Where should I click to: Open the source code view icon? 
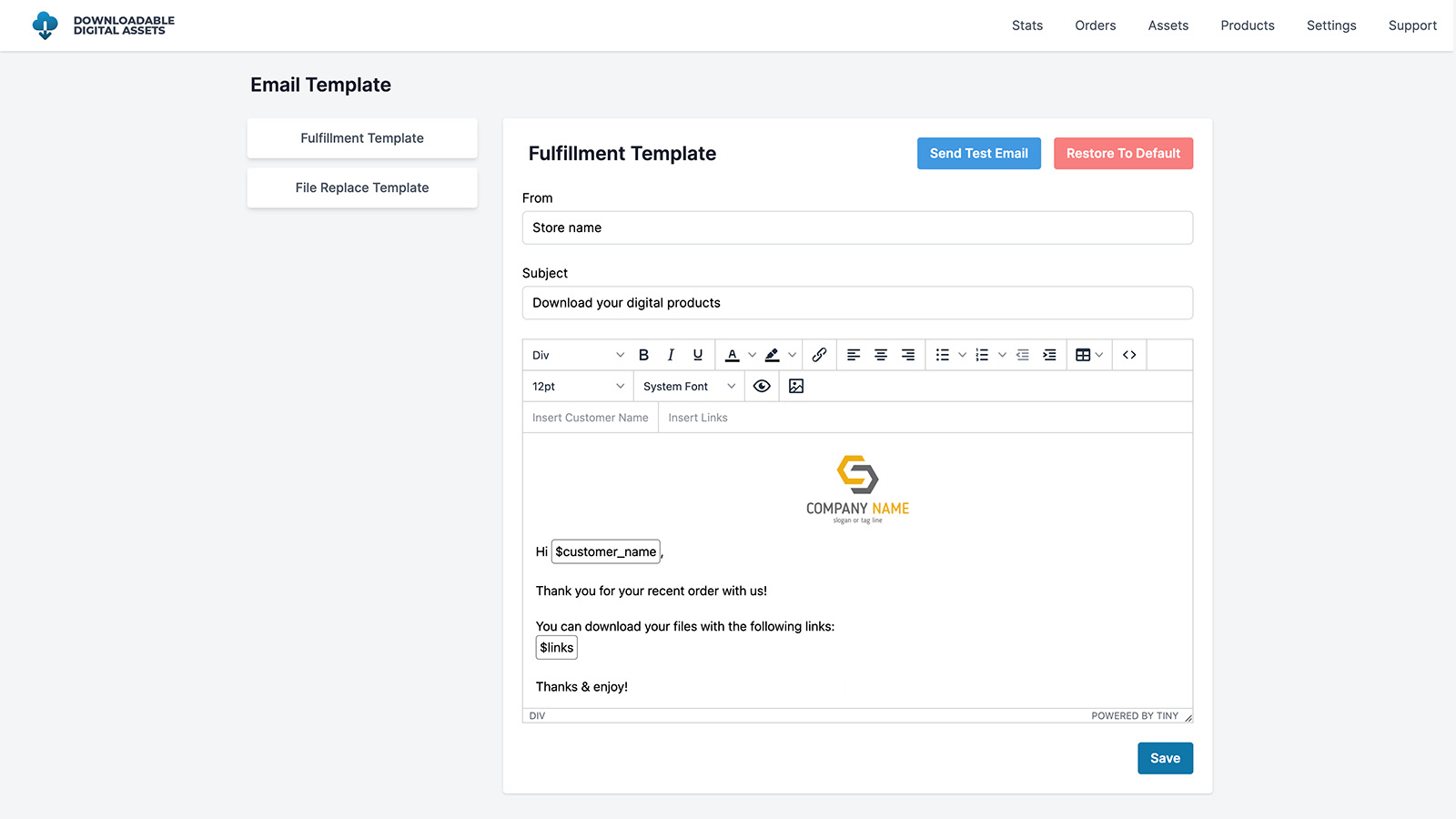1129,355
